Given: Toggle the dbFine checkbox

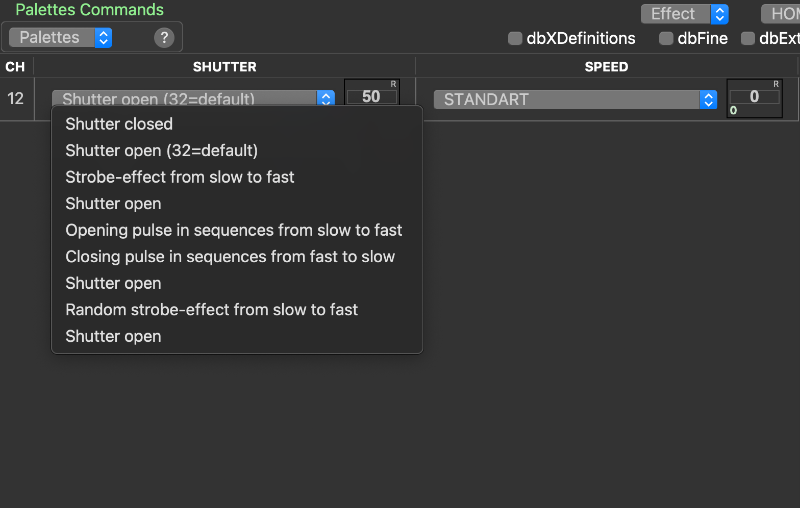Looking at the screenshot, I should click(666, 39).
